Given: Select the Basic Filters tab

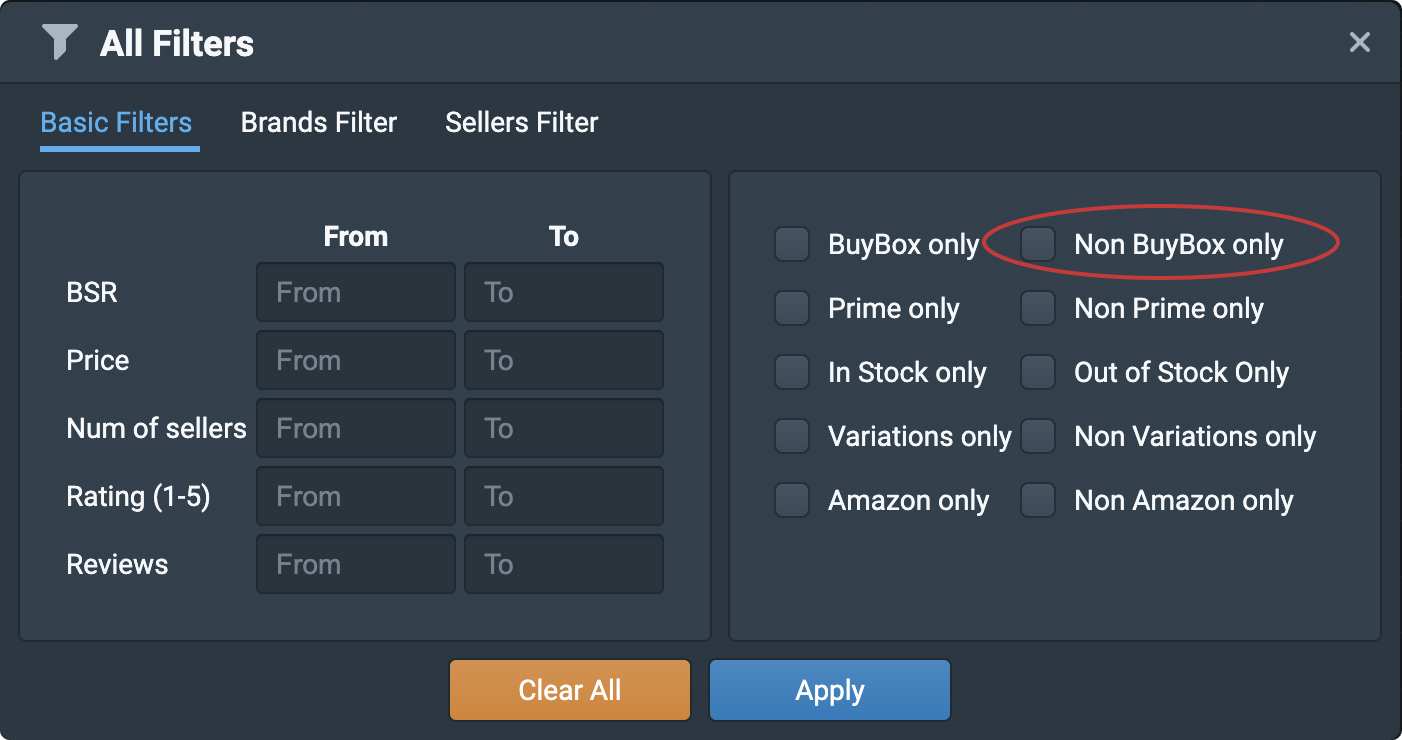Looking at the screenshot, I should pyautogui.click(x=117, y=122).
